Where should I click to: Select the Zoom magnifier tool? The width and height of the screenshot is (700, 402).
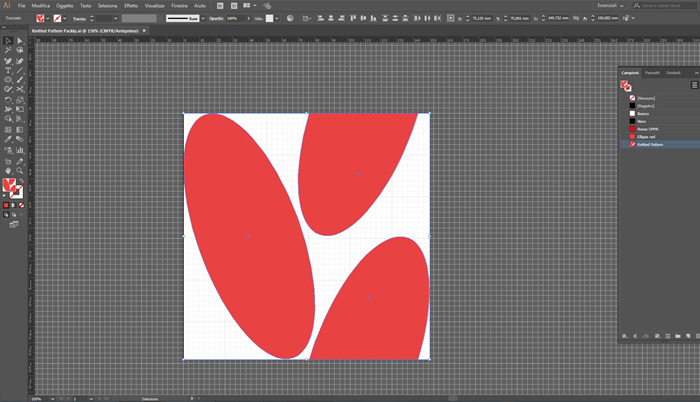pos(20,171)
